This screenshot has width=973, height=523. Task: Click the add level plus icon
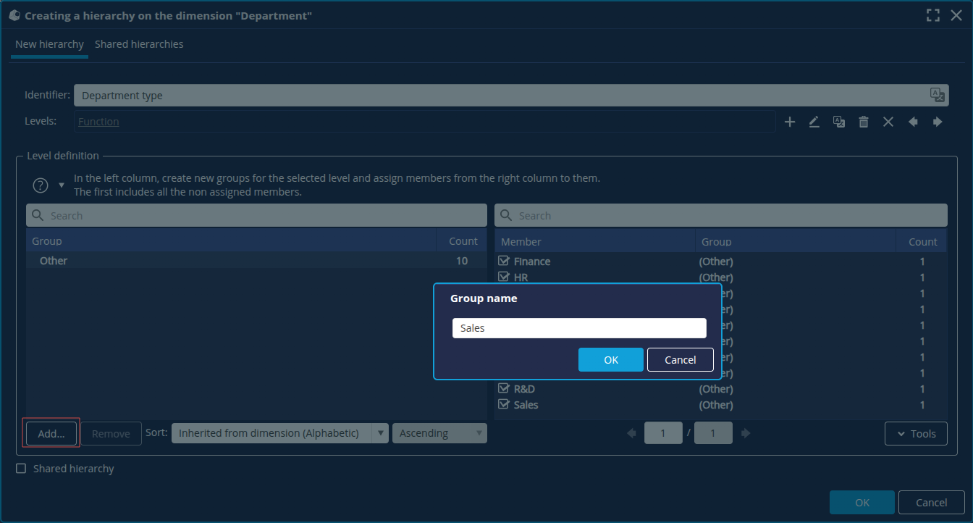click(789, 122)
